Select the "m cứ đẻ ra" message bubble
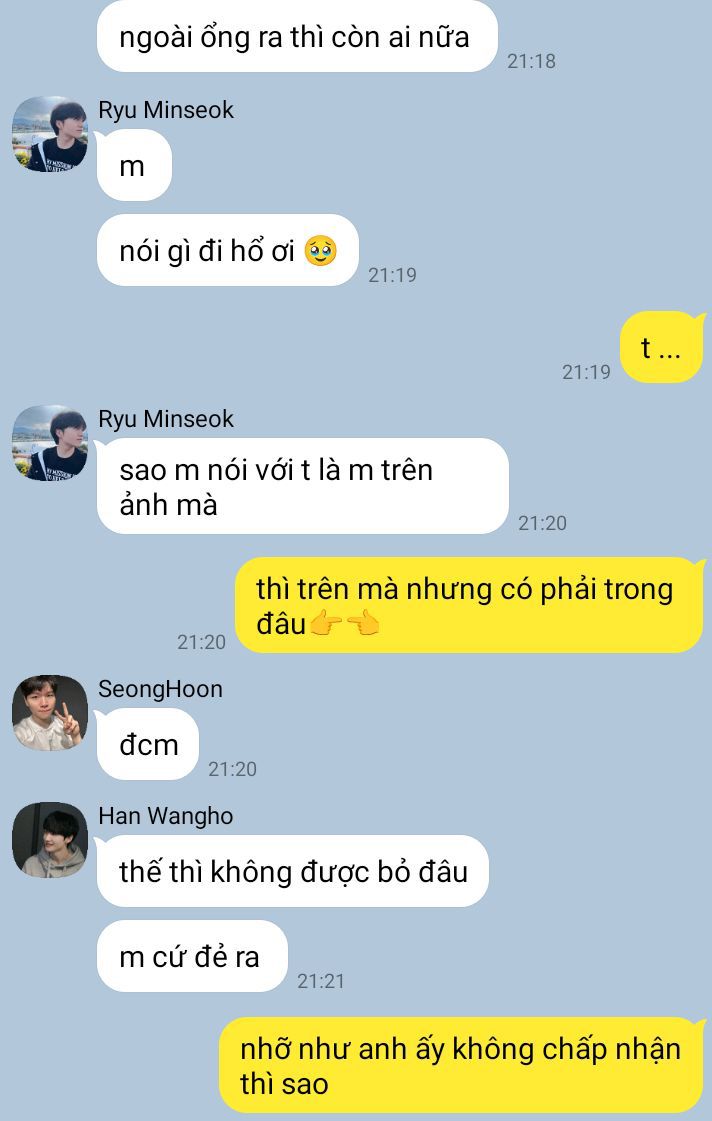Viewport: 712px width, 1121px height. [x=192, y=956]
